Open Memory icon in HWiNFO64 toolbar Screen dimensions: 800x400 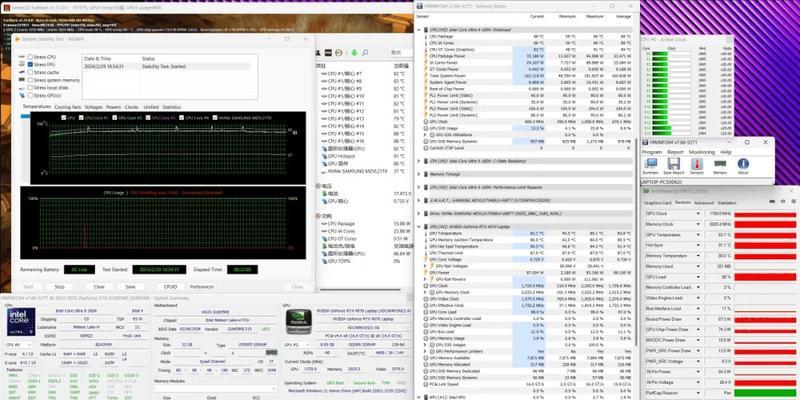point(720,164)
